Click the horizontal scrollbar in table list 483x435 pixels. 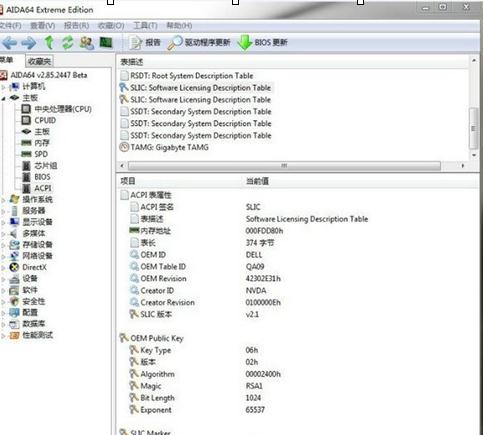click(284, 166)
